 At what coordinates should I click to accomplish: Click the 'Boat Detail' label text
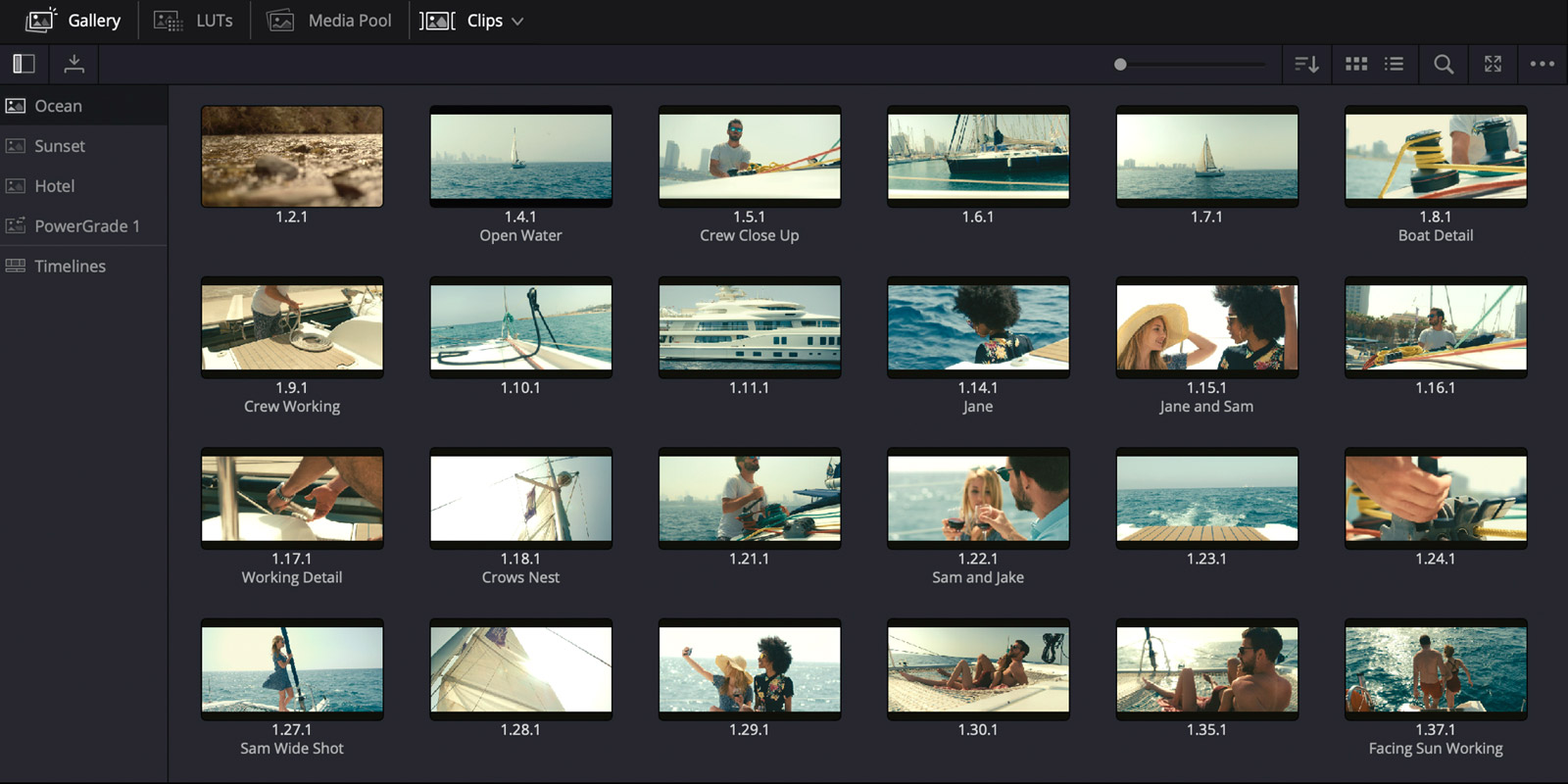pos(1436,235)
